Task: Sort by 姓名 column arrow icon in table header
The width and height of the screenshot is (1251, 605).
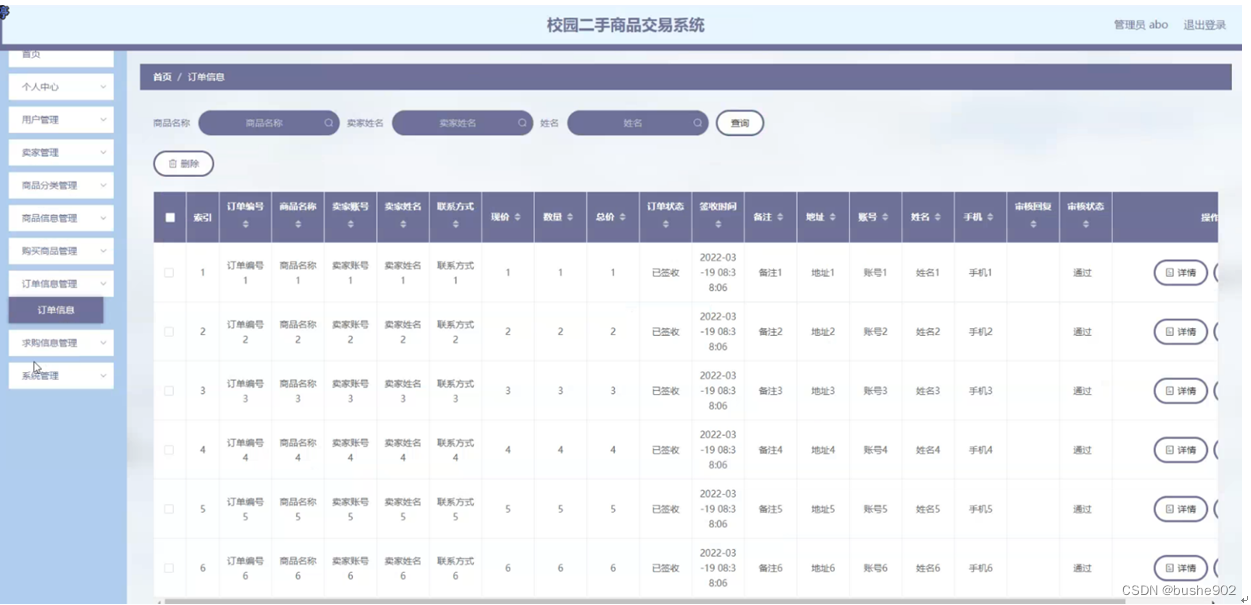Action: click(937, 217)
